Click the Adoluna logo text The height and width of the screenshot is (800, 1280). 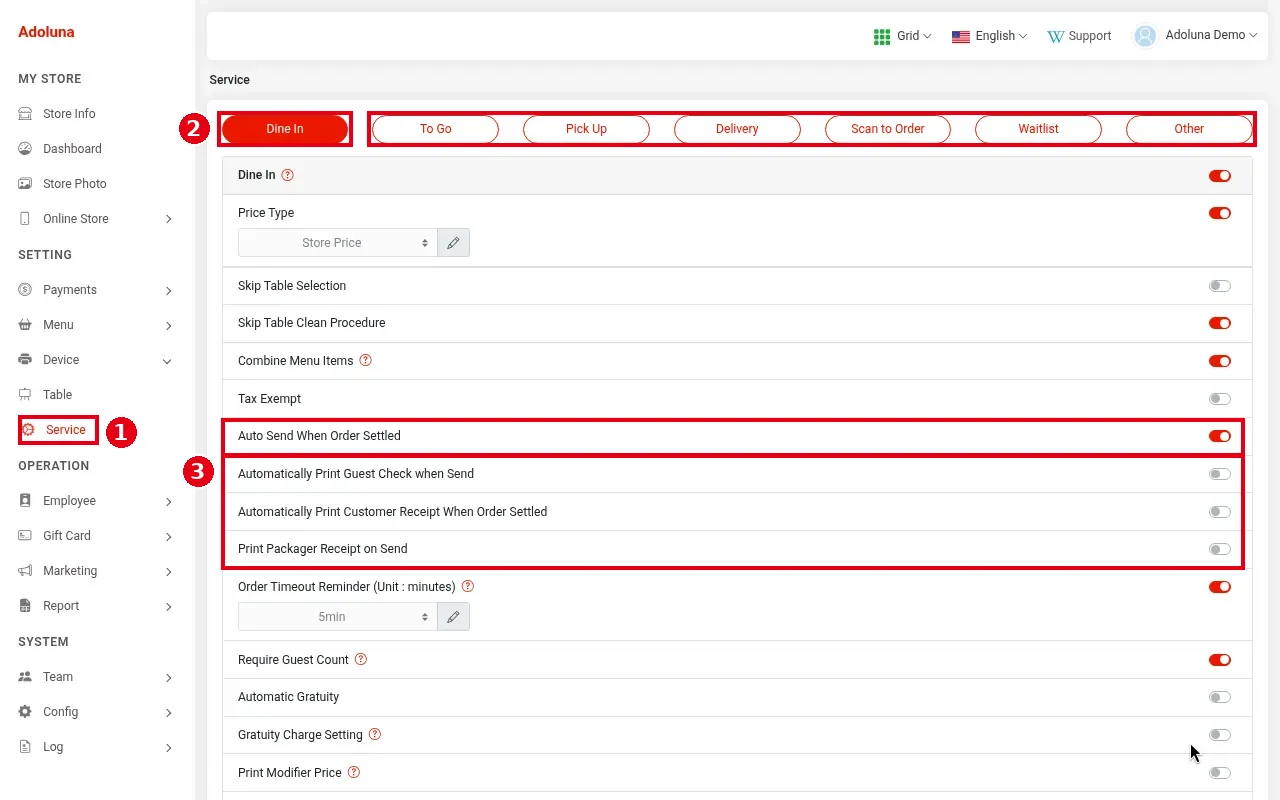46,32
